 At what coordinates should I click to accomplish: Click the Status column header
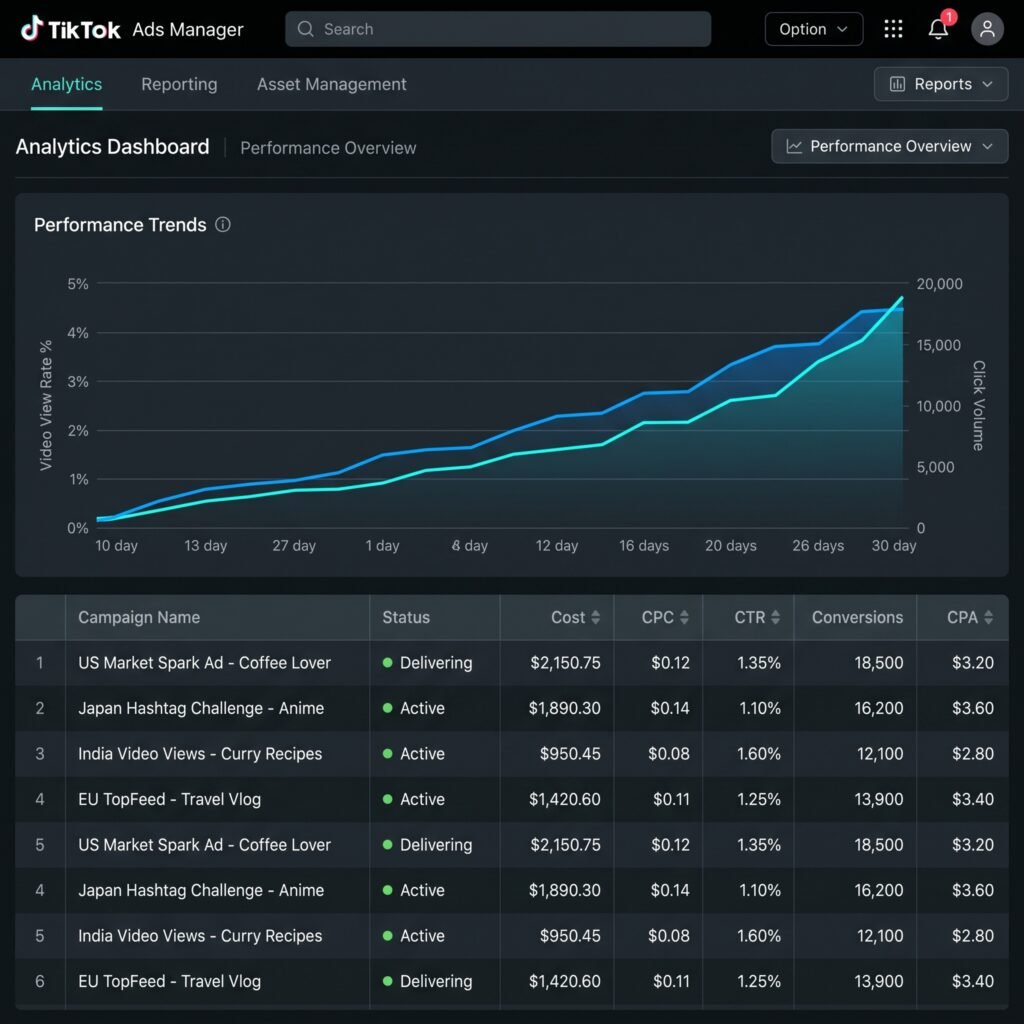coord(406,617)
